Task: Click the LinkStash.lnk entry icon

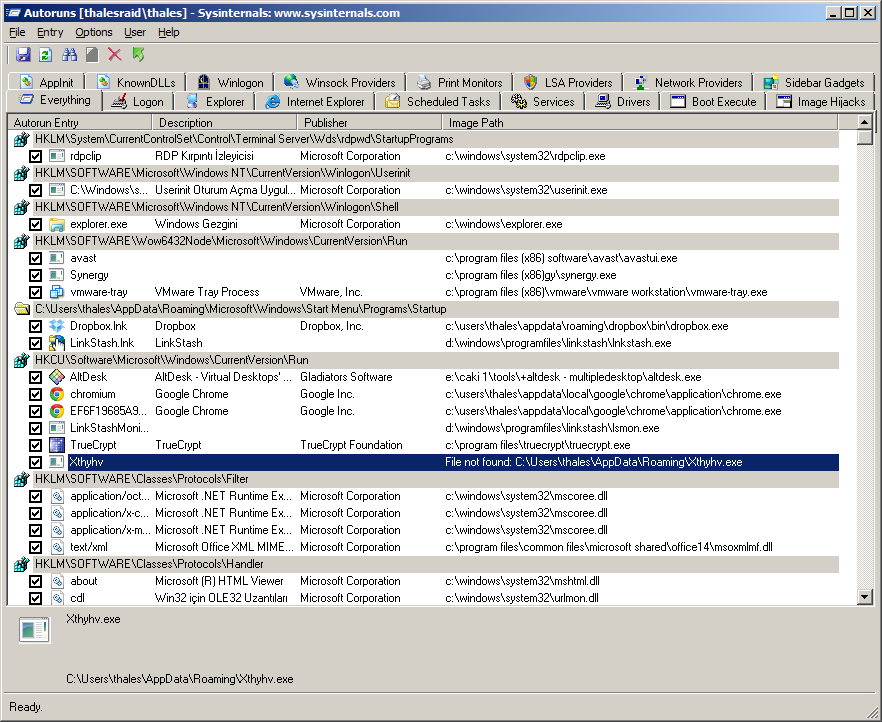Action: (57, 343)
